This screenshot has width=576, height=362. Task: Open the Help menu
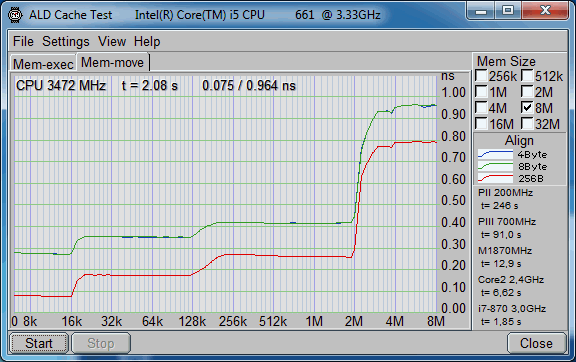pos(147,41)
